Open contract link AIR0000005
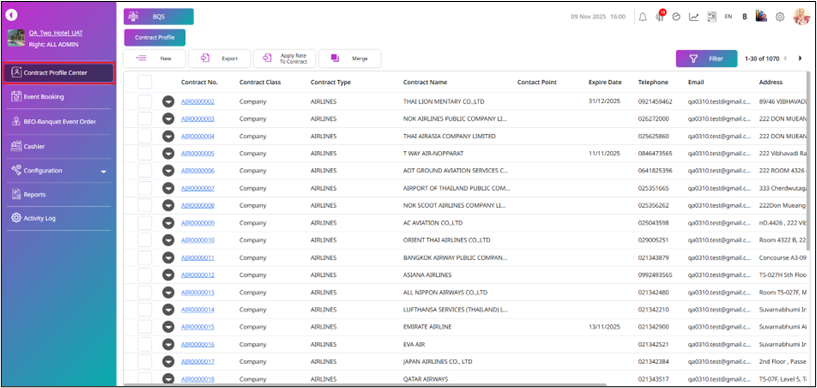817x388 pixels. [197, 154]
